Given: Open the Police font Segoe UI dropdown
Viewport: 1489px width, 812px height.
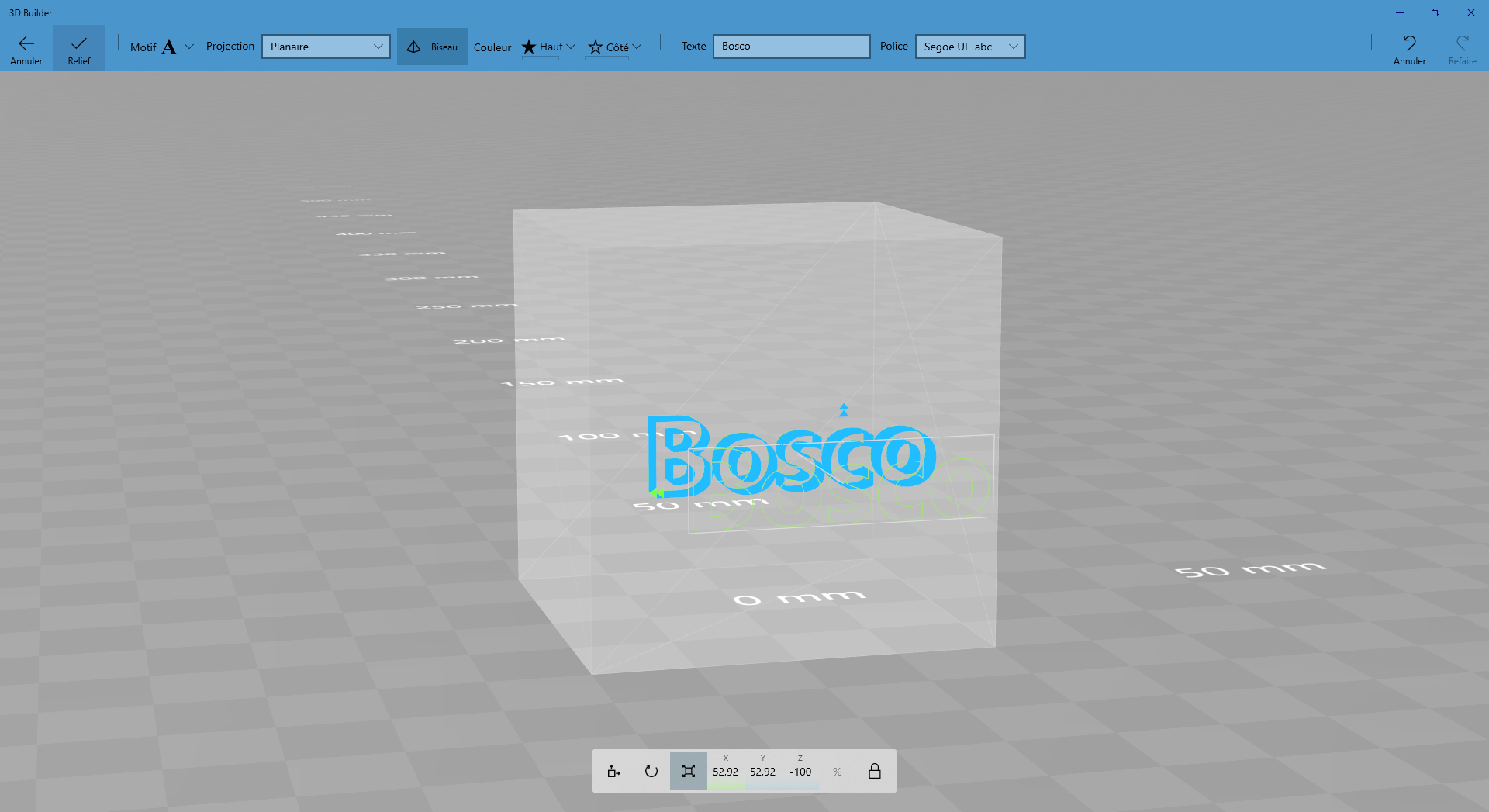Looking at the screenshot, I should [970, 47].
